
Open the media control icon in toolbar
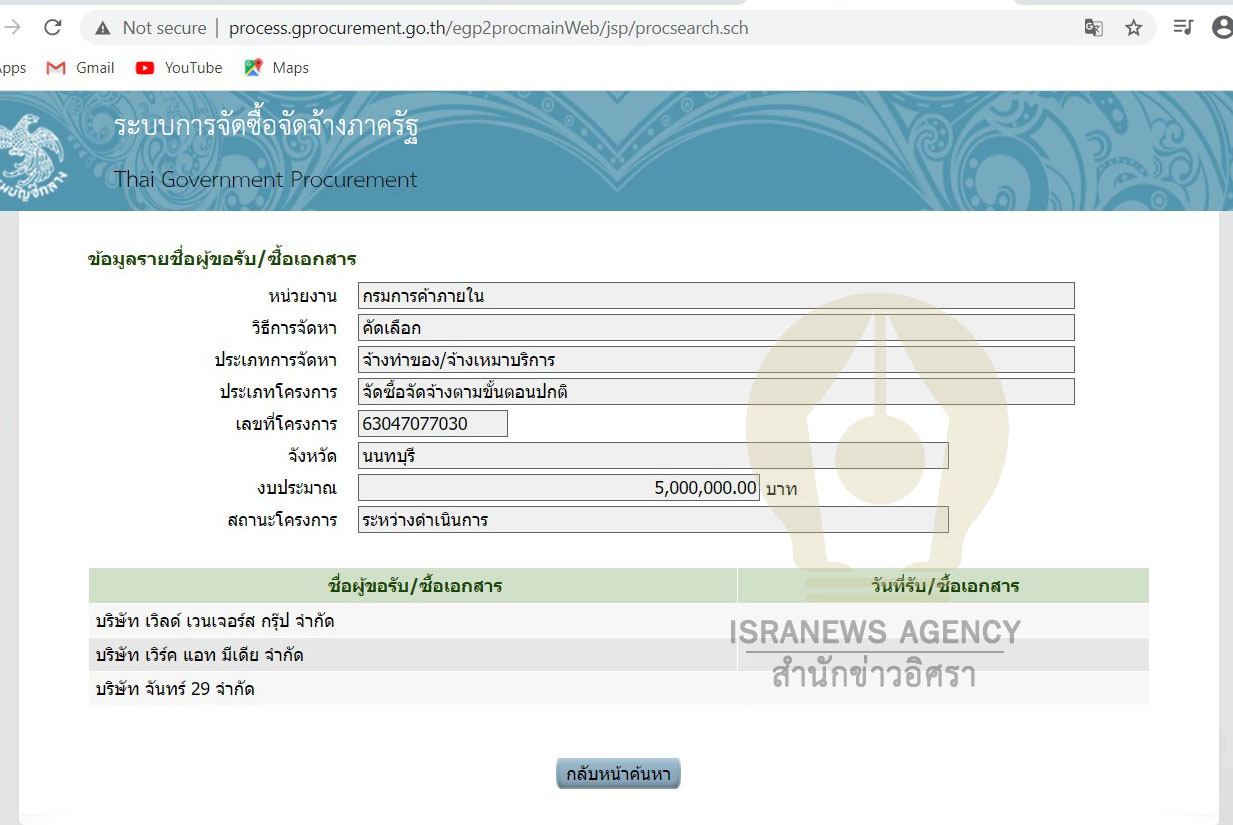1183,28
